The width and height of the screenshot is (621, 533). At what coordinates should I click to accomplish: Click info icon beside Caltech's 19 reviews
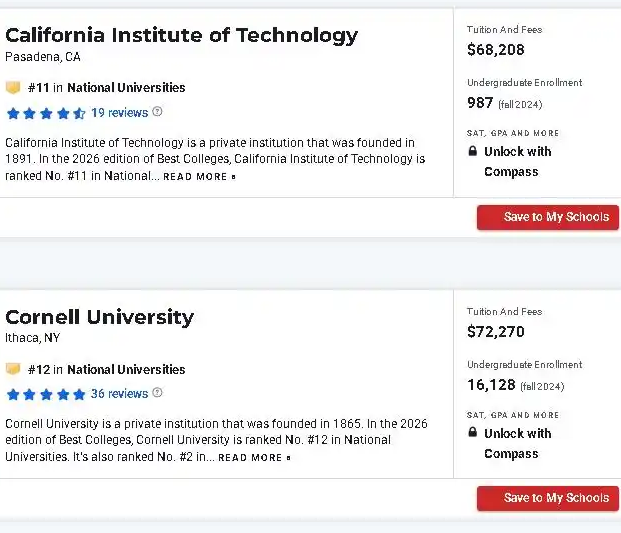click(x=157, y=112)
